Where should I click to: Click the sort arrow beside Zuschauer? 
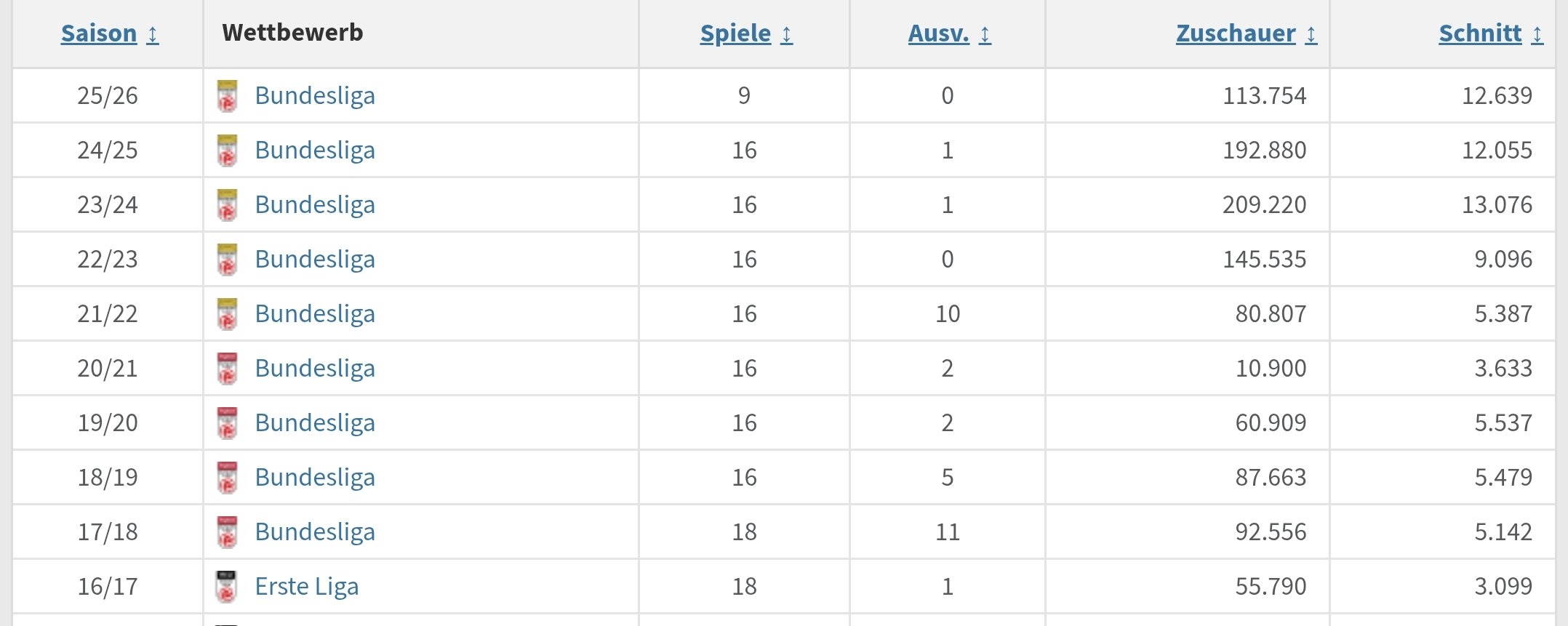click(x=1311, y=34)
